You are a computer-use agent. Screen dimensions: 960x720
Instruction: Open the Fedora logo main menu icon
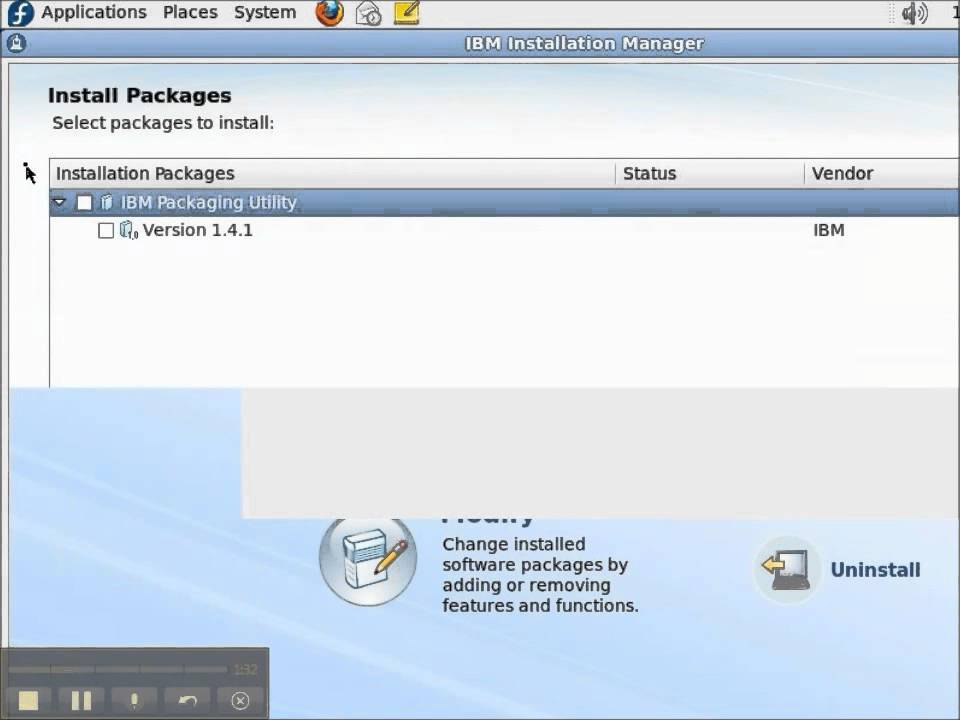pyautogui.click(x=20, y=13)
